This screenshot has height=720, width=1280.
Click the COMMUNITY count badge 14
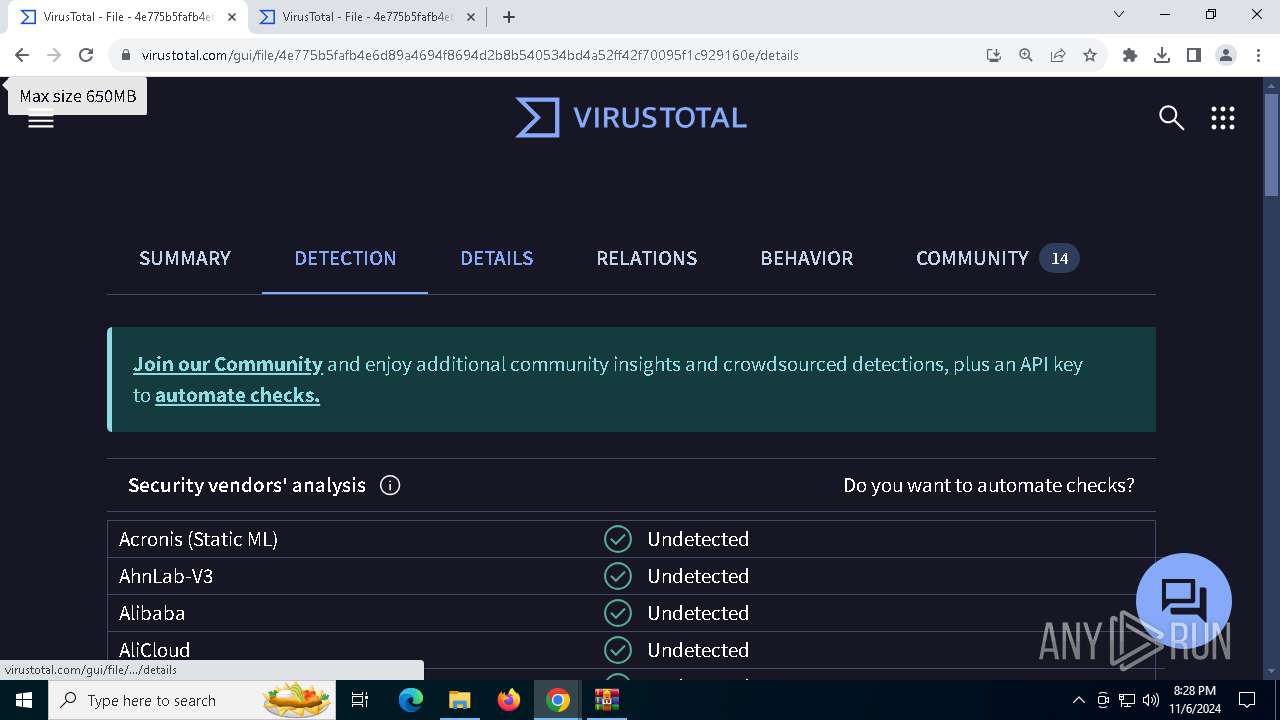[x=1060, y=258]
